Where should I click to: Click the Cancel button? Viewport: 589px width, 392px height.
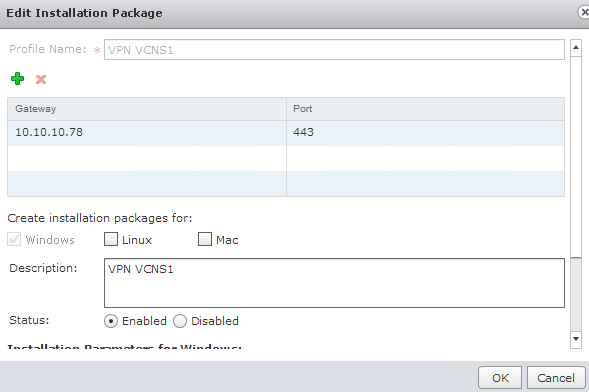[556, 378]
